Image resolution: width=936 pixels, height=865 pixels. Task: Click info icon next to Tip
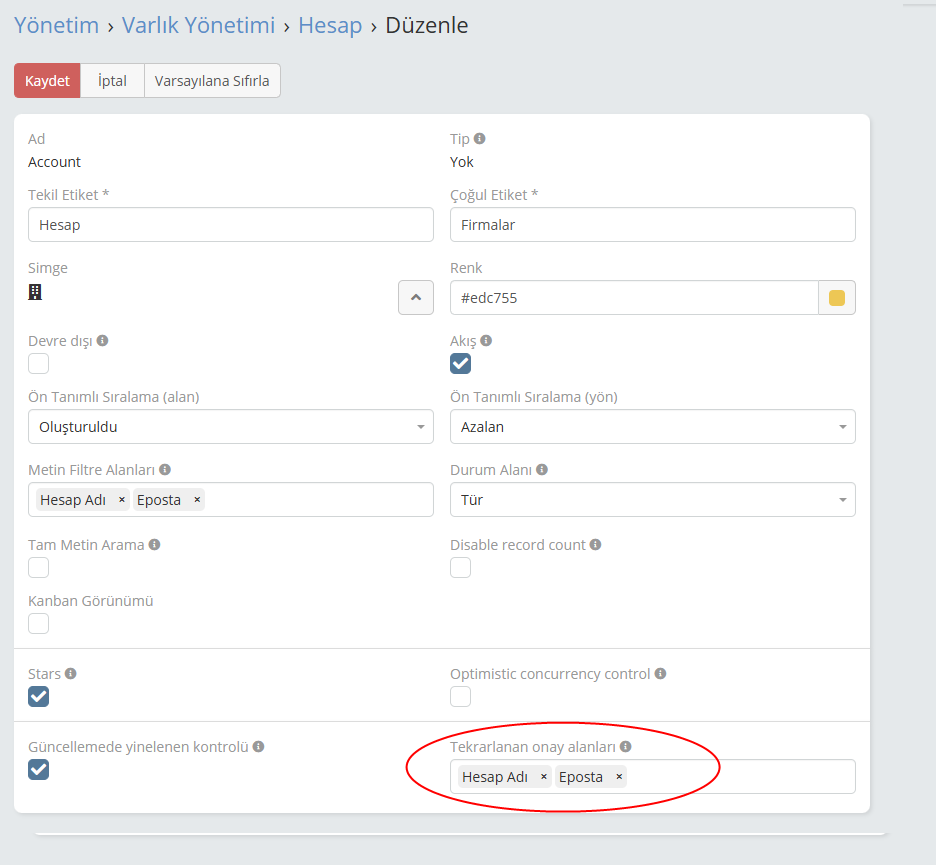point(480,139)
